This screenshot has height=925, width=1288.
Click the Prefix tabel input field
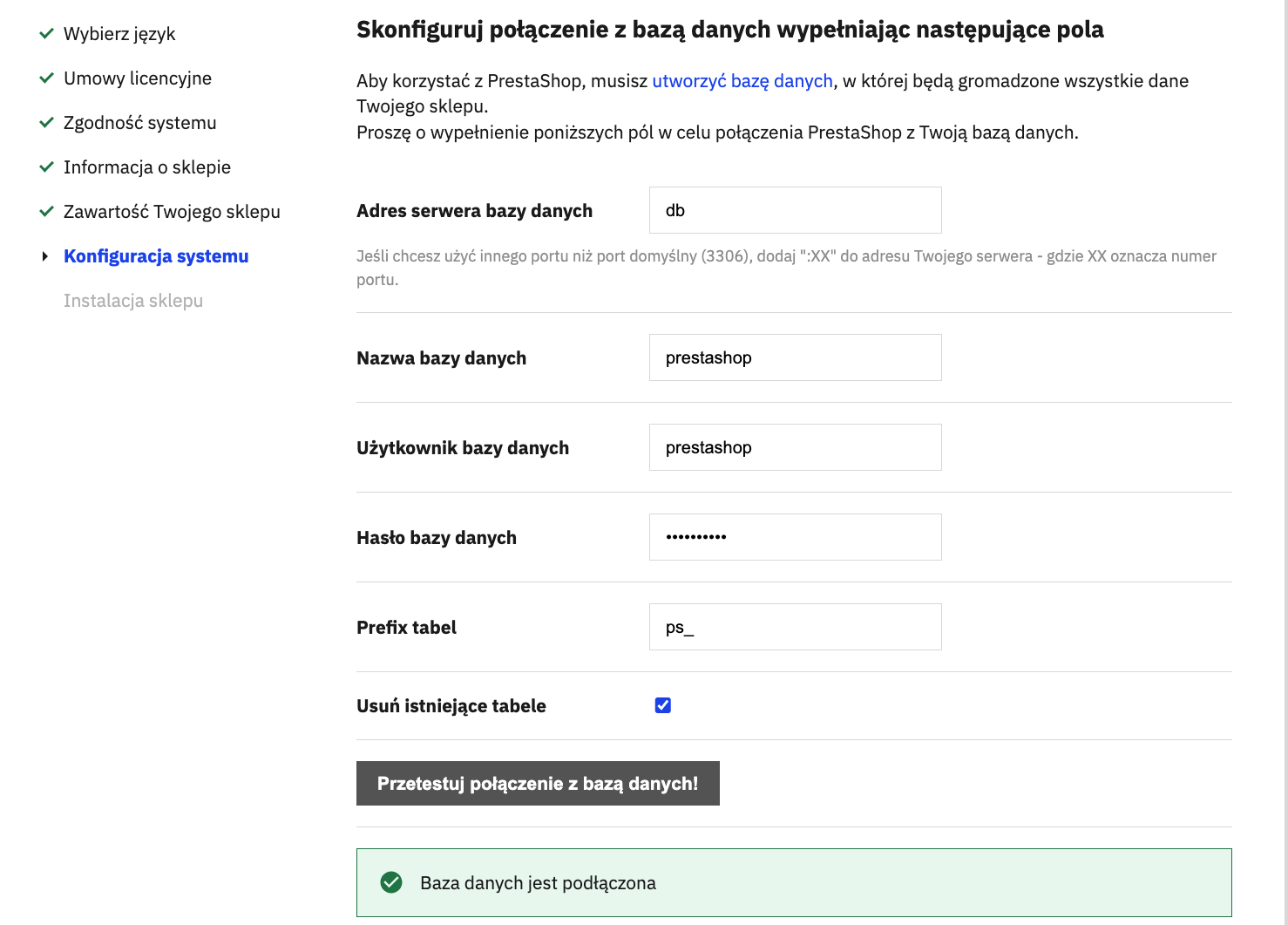point(796,627)
